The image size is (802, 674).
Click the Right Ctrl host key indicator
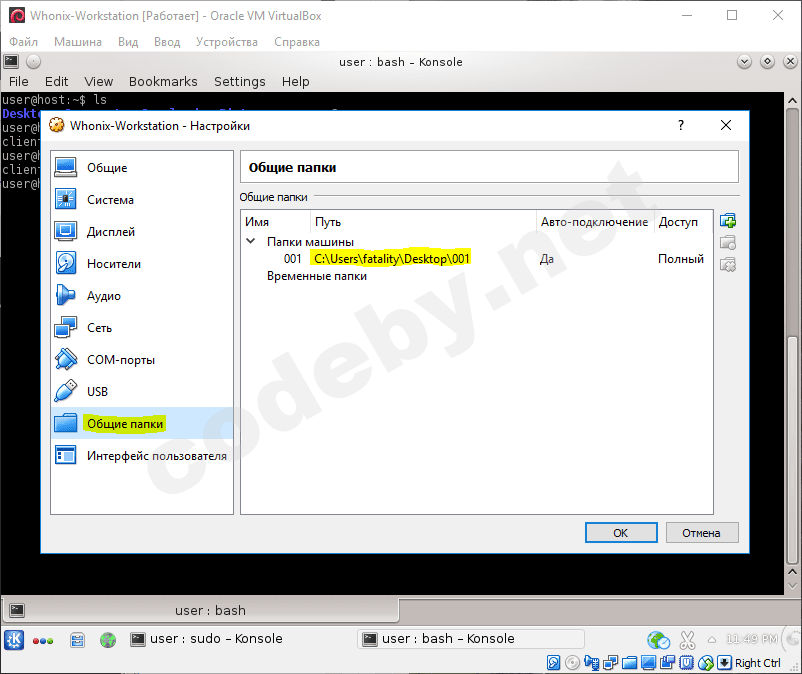click(x=758, y=663)
